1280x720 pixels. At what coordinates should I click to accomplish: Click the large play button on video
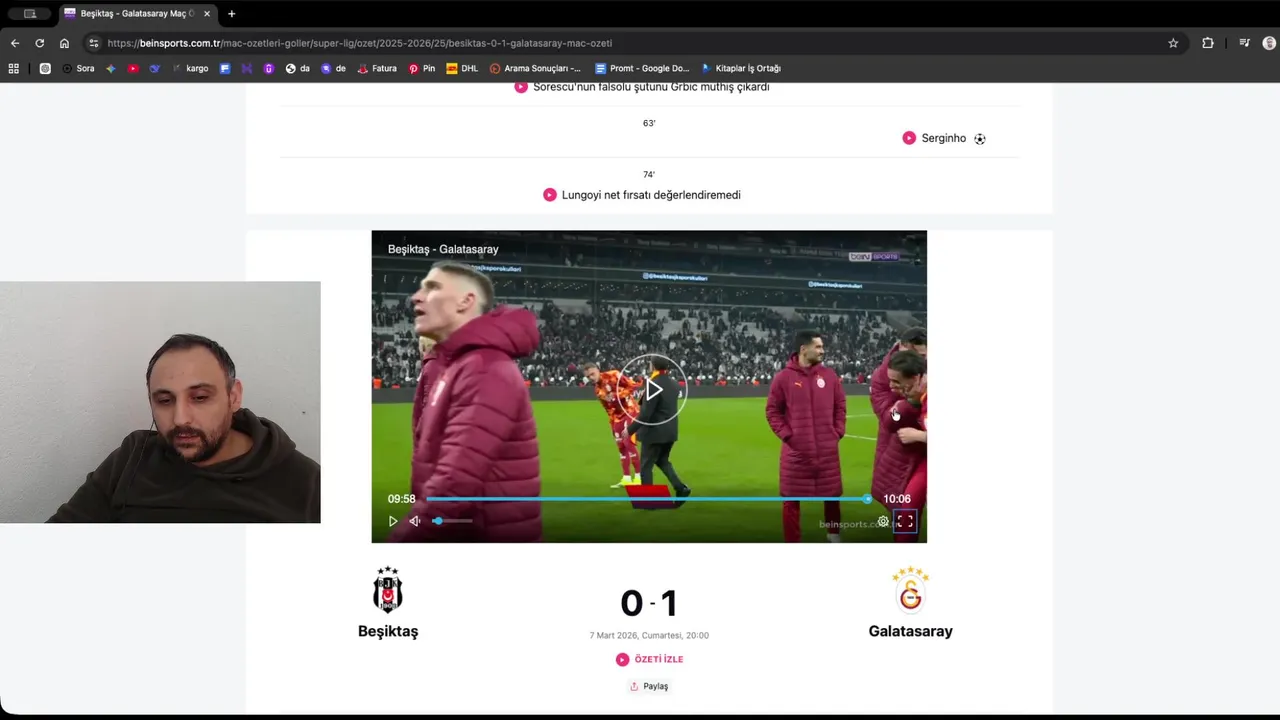[652, 389]
